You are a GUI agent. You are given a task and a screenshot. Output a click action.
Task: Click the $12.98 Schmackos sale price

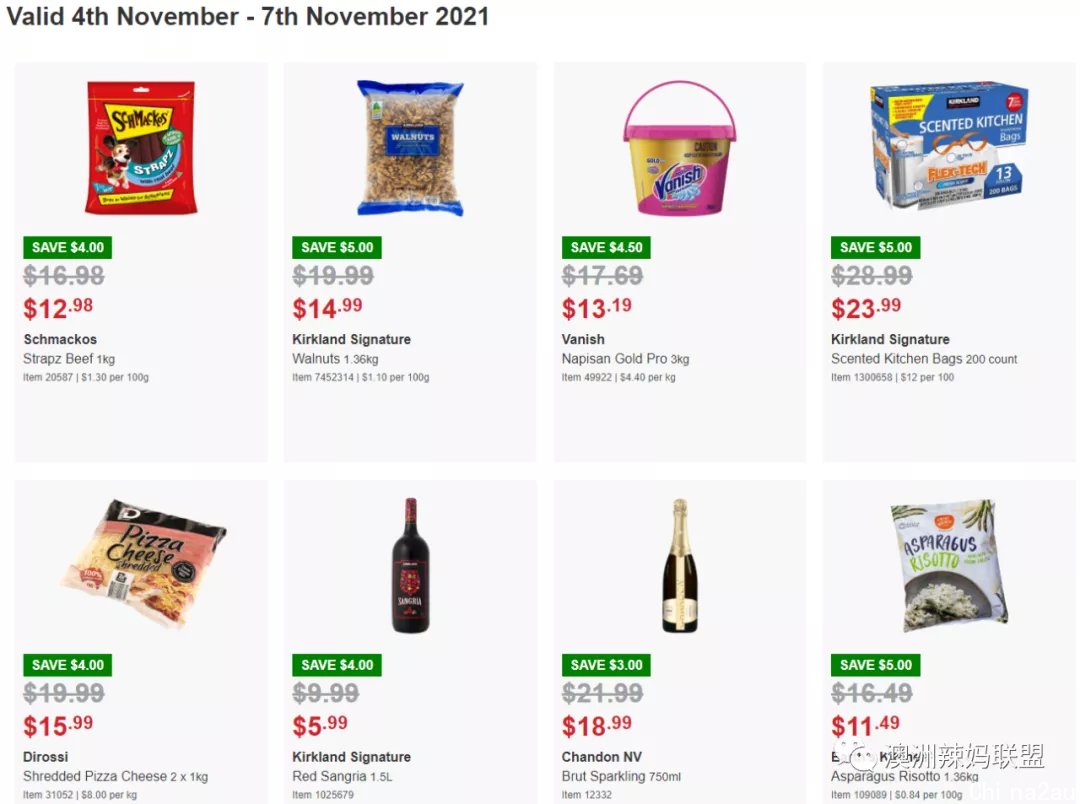click(x=58, y=308)
